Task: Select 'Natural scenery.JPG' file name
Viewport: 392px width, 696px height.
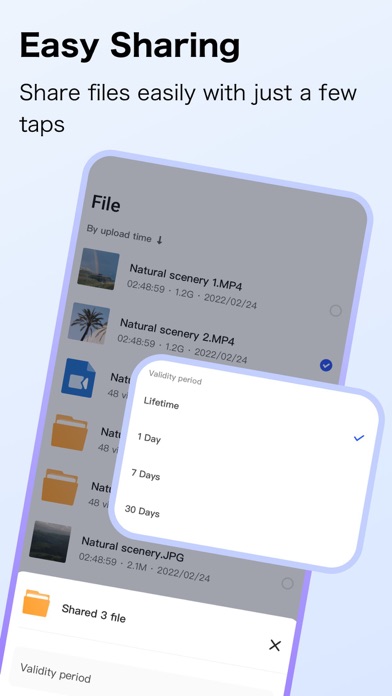Action: click(132, 549)
